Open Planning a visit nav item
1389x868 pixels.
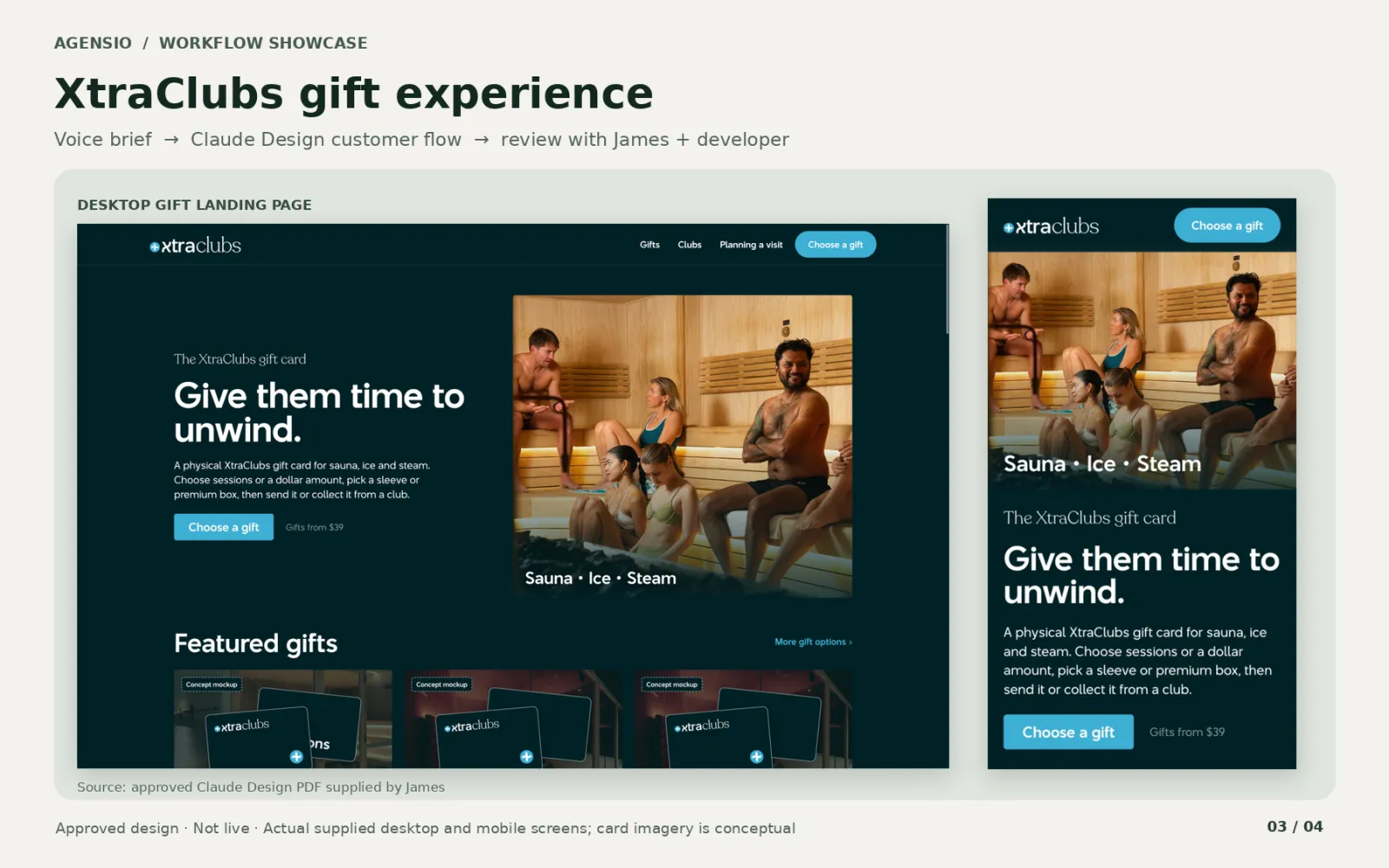click(751, 245)
